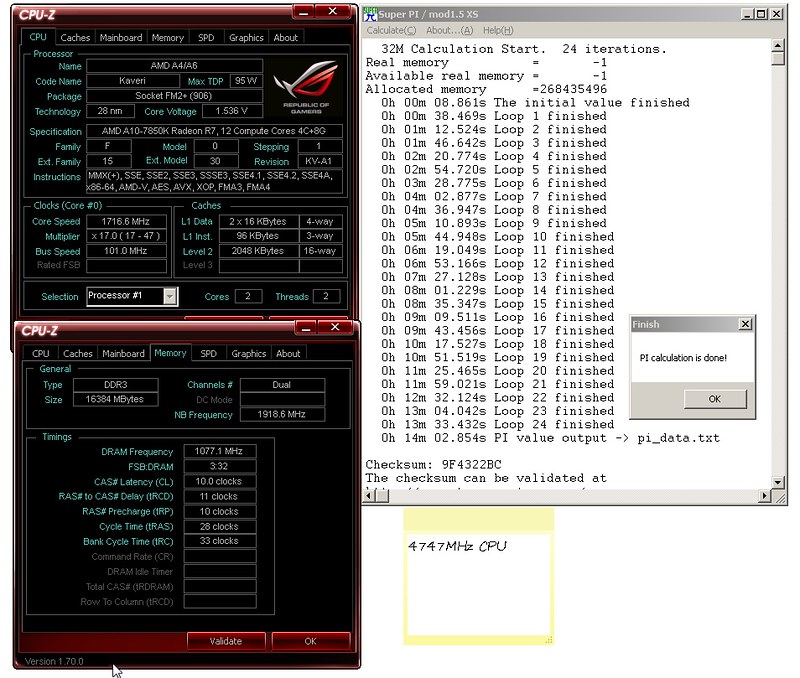Open the Help menu in Super PI
Viewport: 800px width, 678px height.
pos(498,30)
